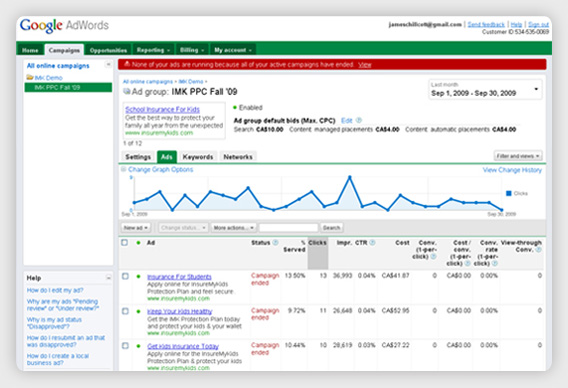Open the New ad dropdown

(x=135, y=228)
